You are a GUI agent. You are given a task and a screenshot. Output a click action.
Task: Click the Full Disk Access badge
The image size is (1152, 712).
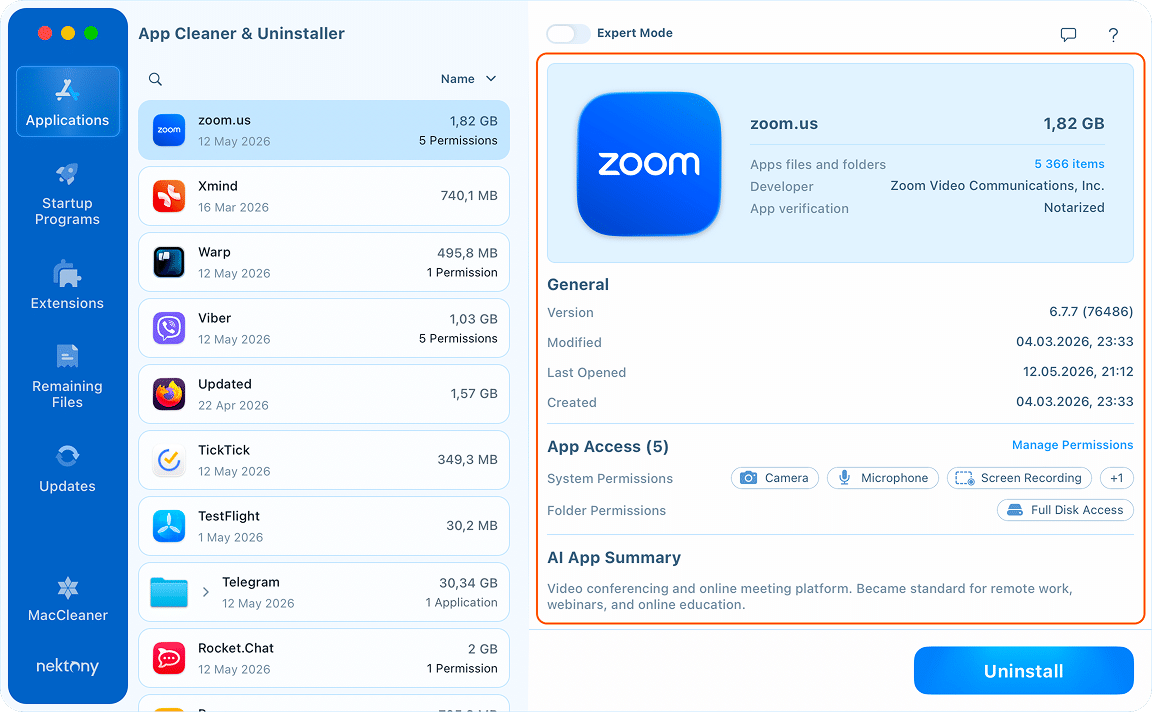1065,510
